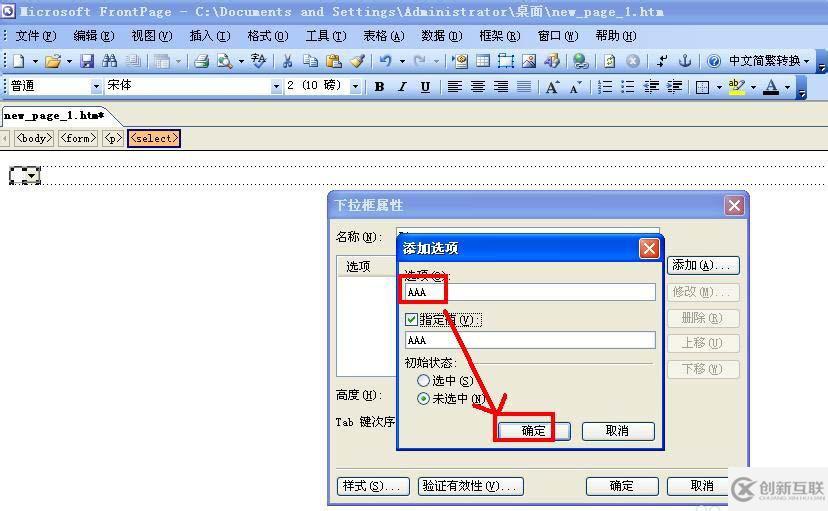This screenshot has width=828, height=511.
Task: Save the page with the floppy icon
Action: click(x=87, y=61)
